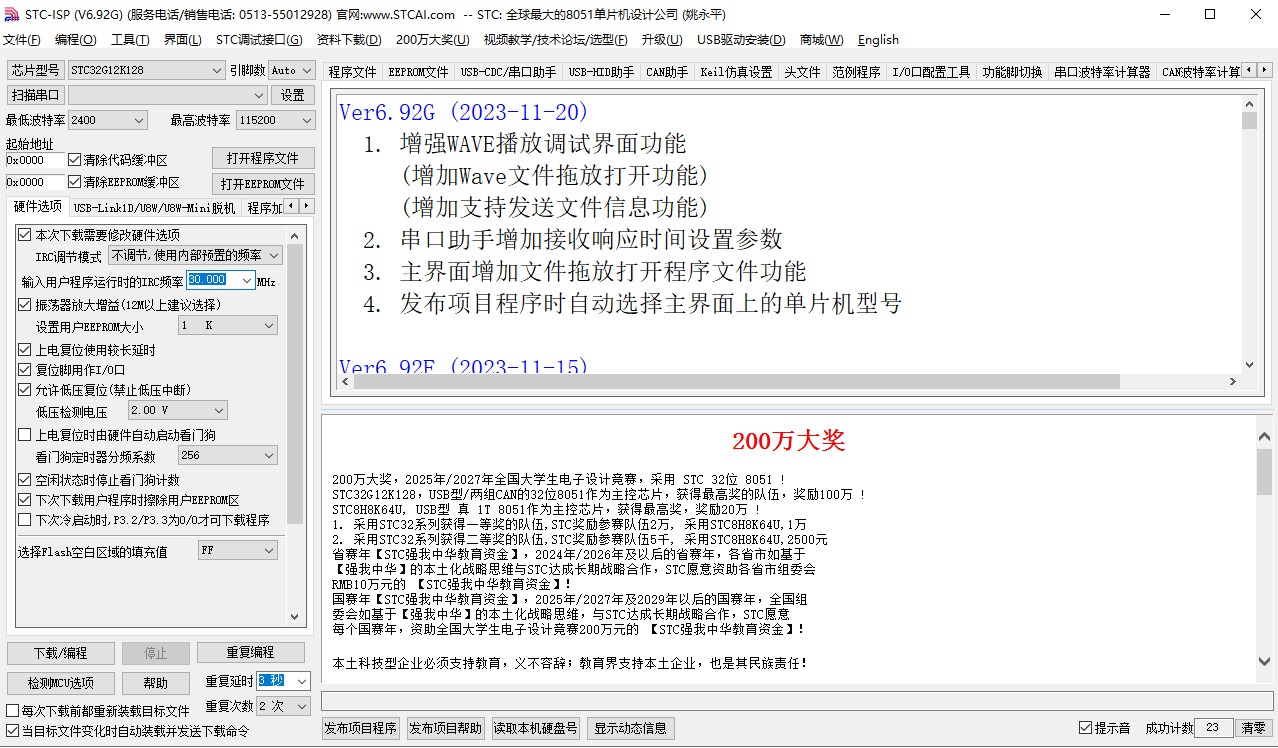Toggle 清除EEPROM缓冲区 checkbox

(x=74, y=182)
